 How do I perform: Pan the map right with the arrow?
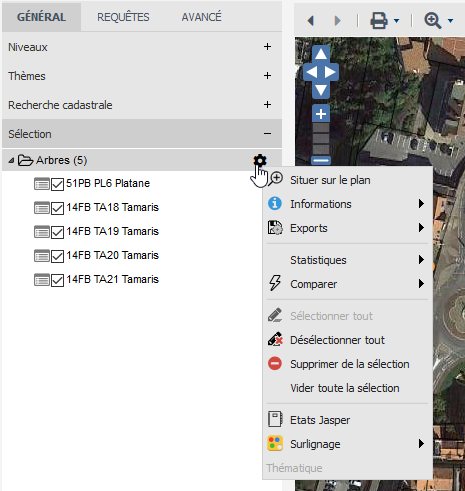[330, 72]
